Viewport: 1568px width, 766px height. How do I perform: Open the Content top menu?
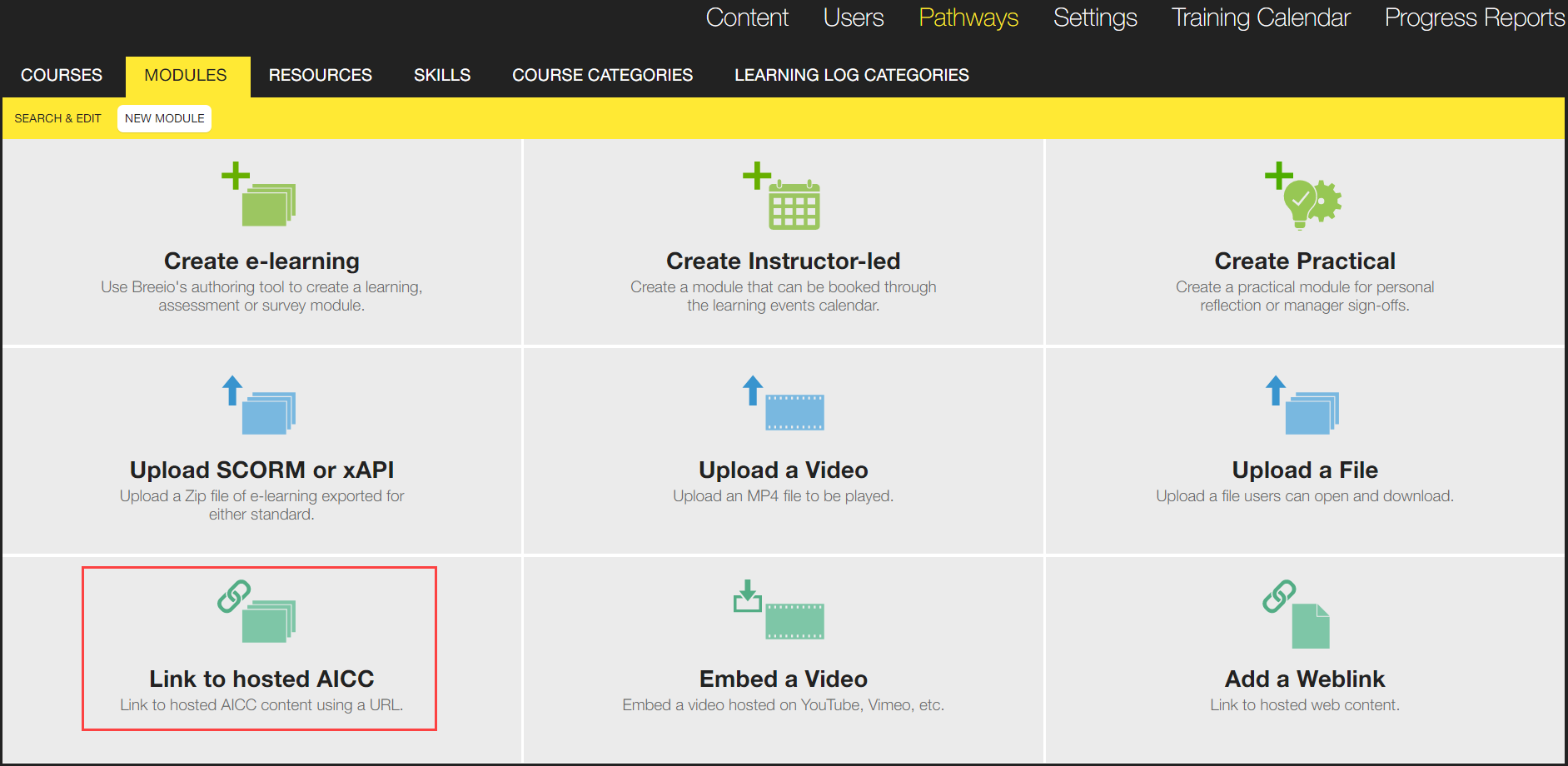747,17
